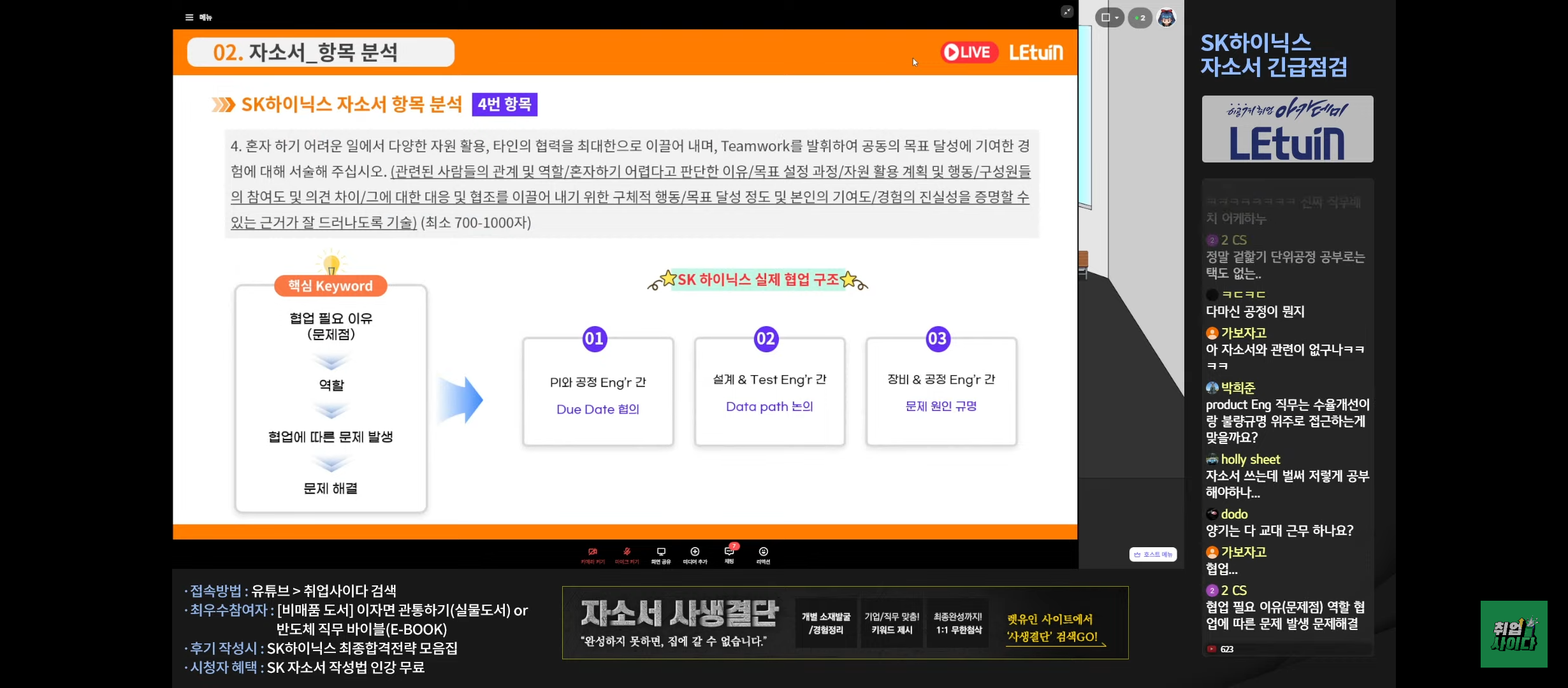Open the reactions (리액션) emoji button
Viewport: 1568px width, 688px height.
coord(763,555)
